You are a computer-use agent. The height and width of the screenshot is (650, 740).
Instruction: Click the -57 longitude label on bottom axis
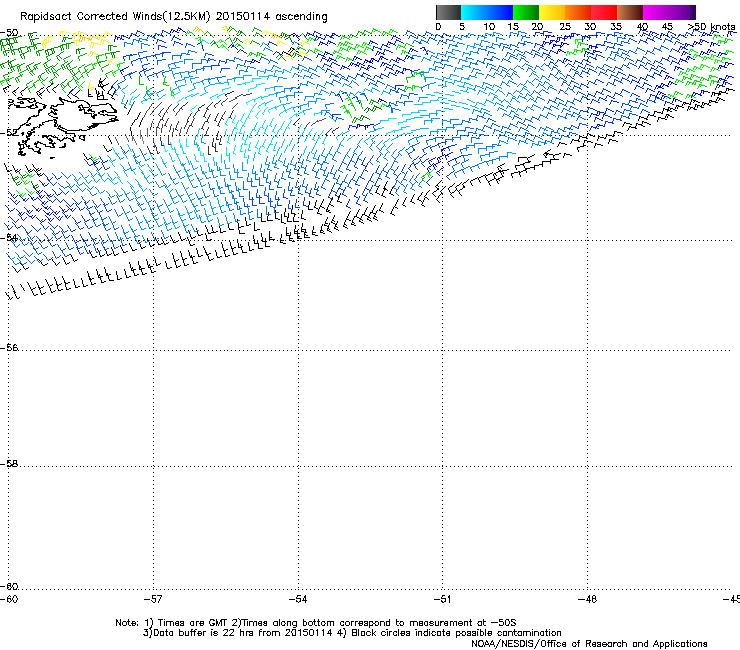pyautogui.click(x=153, y=599)
